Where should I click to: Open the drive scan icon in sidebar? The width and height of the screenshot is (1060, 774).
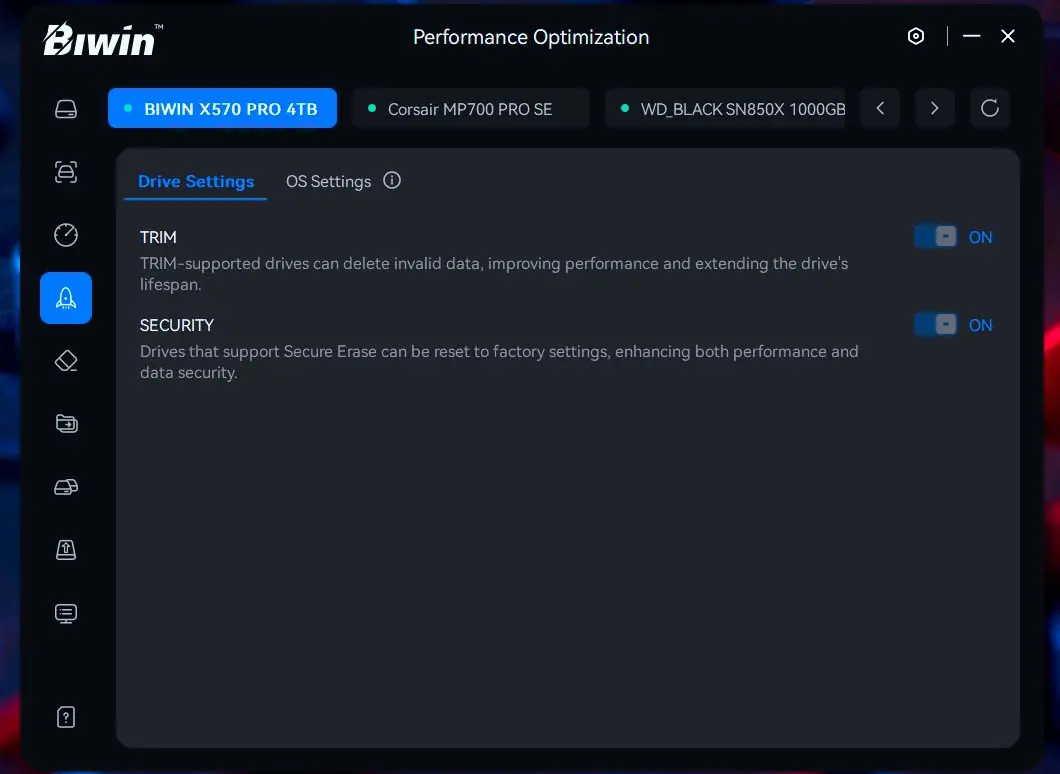[x=66, y=172]
